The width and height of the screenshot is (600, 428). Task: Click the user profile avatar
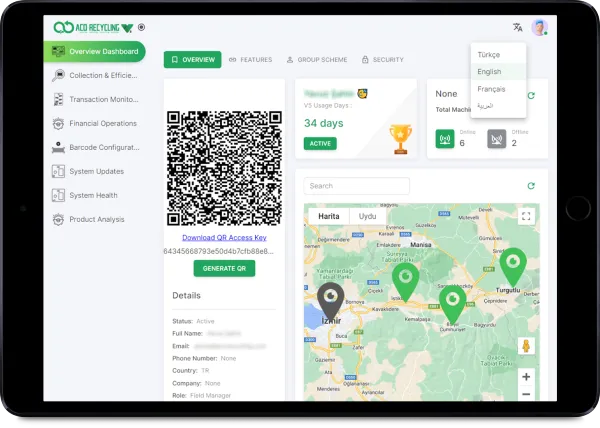tap(540, 27)
